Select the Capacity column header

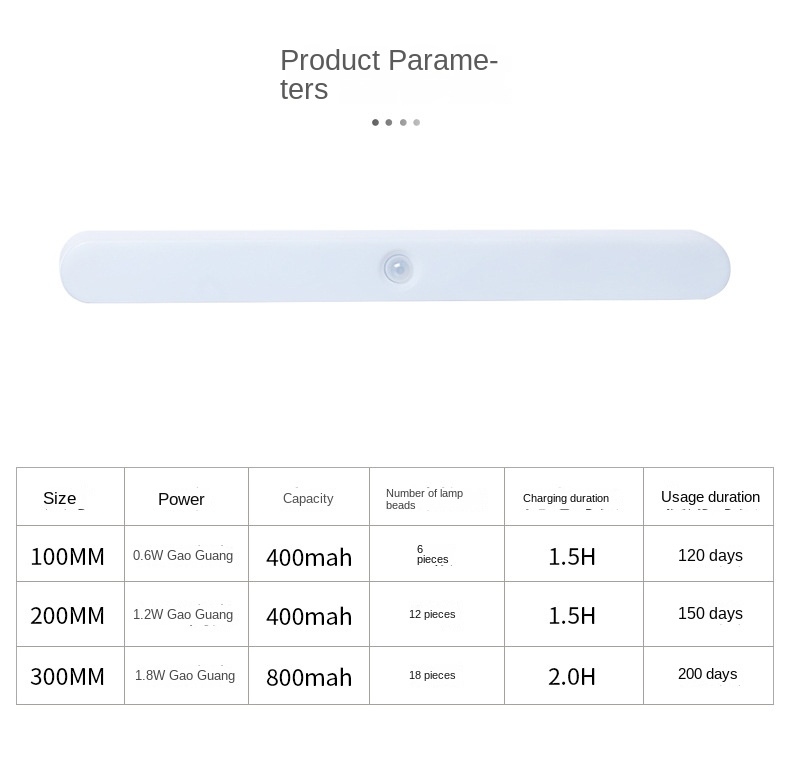(308, 498)
